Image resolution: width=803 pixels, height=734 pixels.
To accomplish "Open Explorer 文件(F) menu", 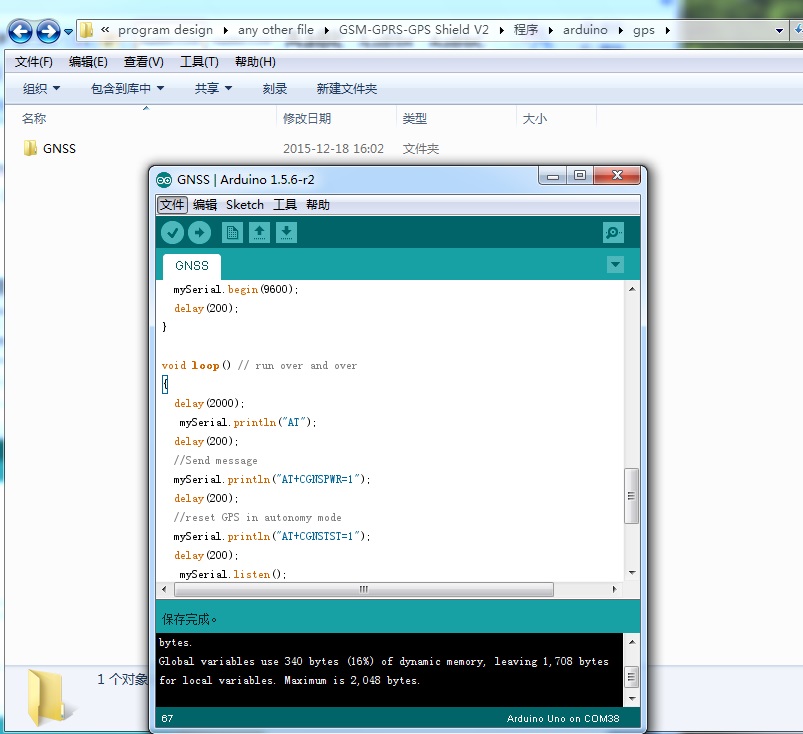I will (x=34, y=62).
